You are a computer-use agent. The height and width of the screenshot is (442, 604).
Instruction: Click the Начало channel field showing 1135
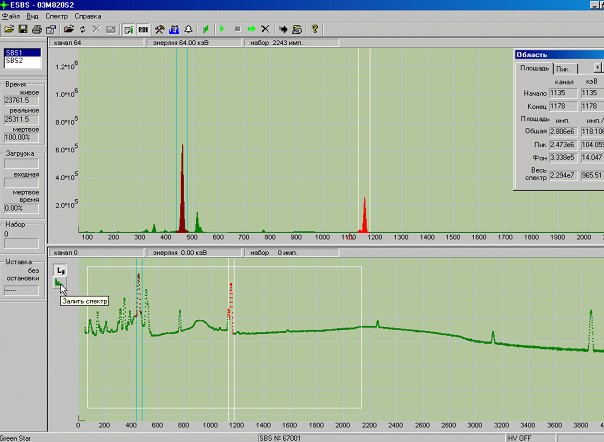pyautogui.click(x=565, y=92)
